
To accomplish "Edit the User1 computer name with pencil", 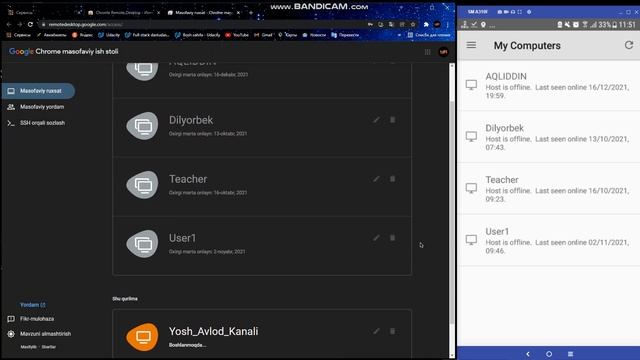I will click(x=376, y=238).
